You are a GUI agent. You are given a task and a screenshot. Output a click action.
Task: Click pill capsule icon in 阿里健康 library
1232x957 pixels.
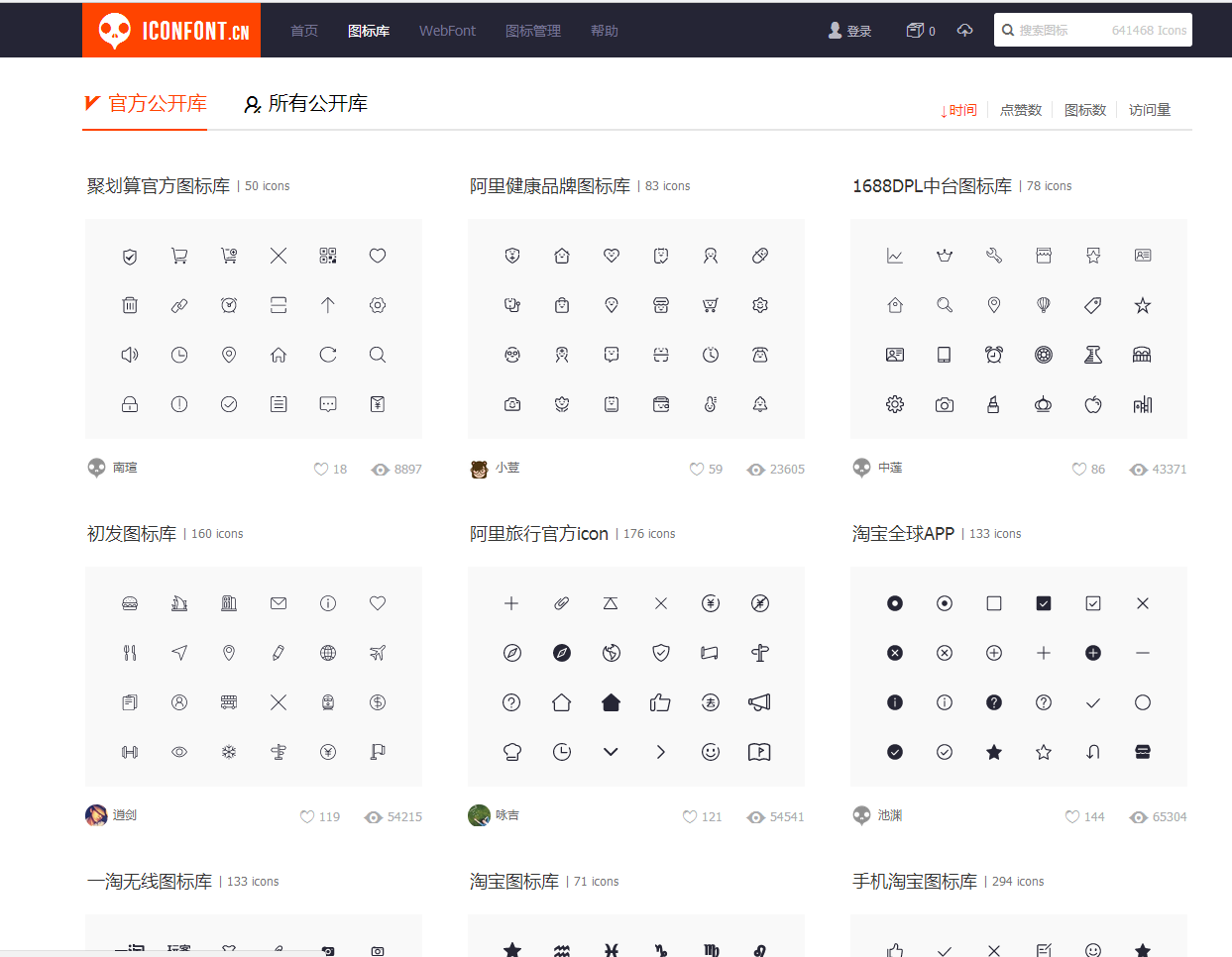point(760,256)
